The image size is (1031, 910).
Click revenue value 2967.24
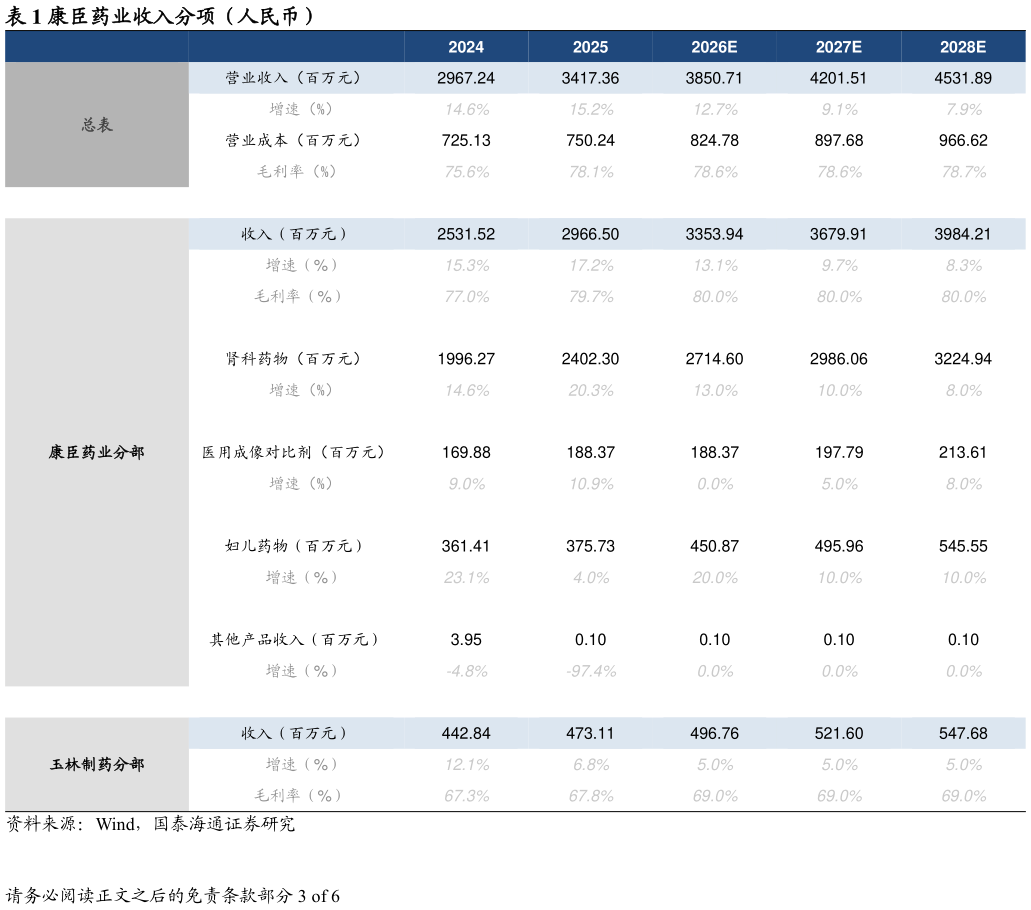tap(466, 78)
